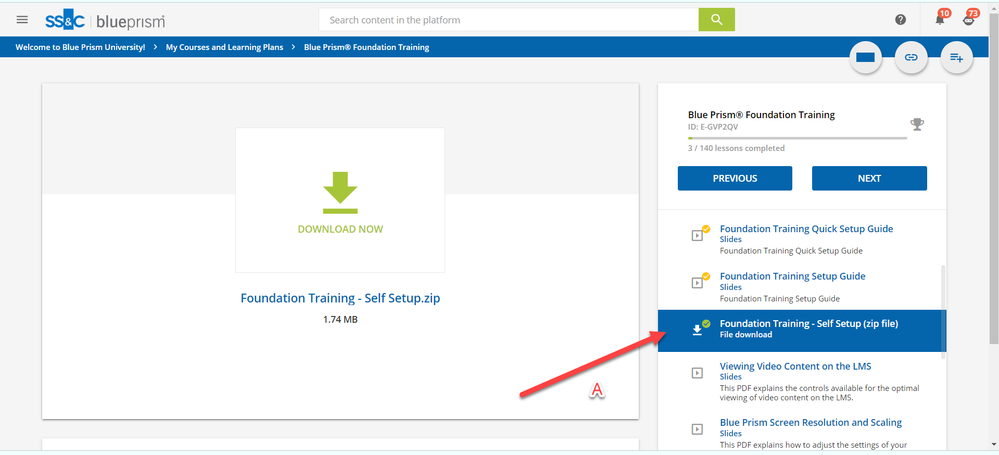
Task: Open the help question mark icon
Action: [900, 20]
